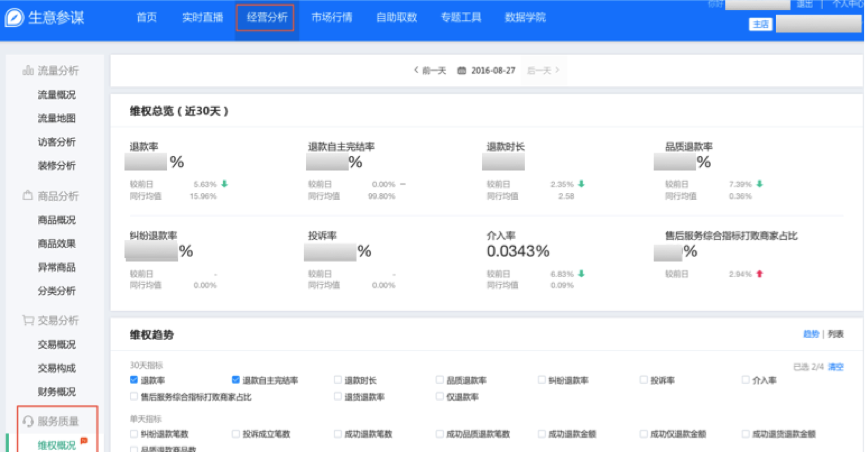Open the 实时直播 tab
Image resolution: width=865 pixels, height=453 pixels.
pyautogui.click(x=202, y=18)
